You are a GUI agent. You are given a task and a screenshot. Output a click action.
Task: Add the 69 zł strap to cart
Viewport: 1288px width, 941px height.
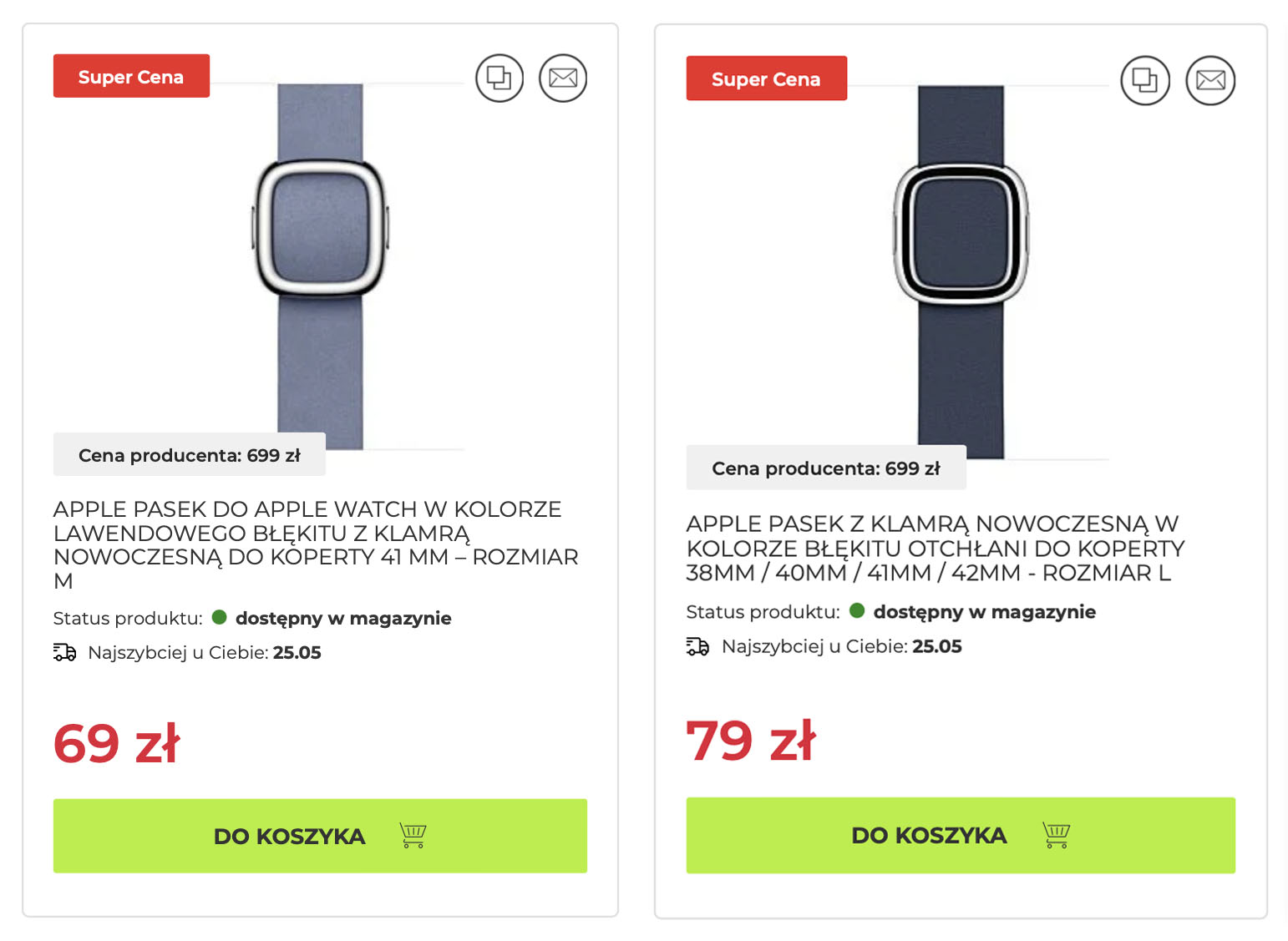pos(320,836)
